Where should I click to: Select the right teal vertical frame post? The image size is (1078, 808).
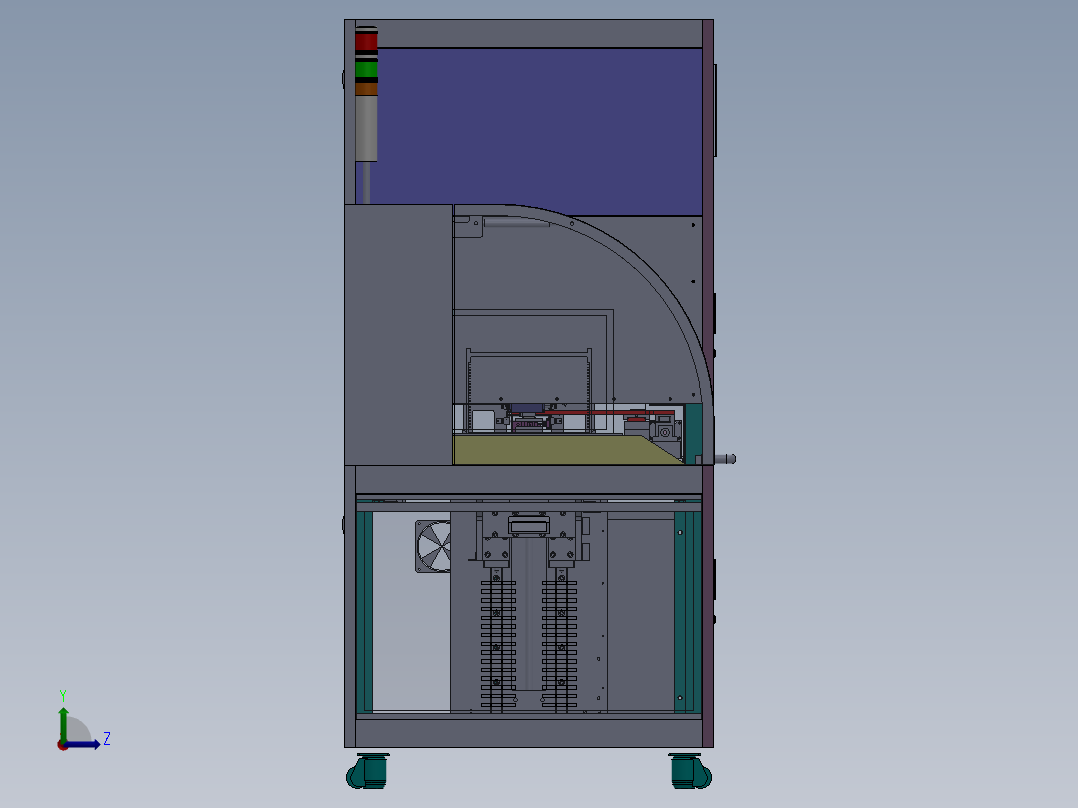pyautogui.click(x=685, y=610)
